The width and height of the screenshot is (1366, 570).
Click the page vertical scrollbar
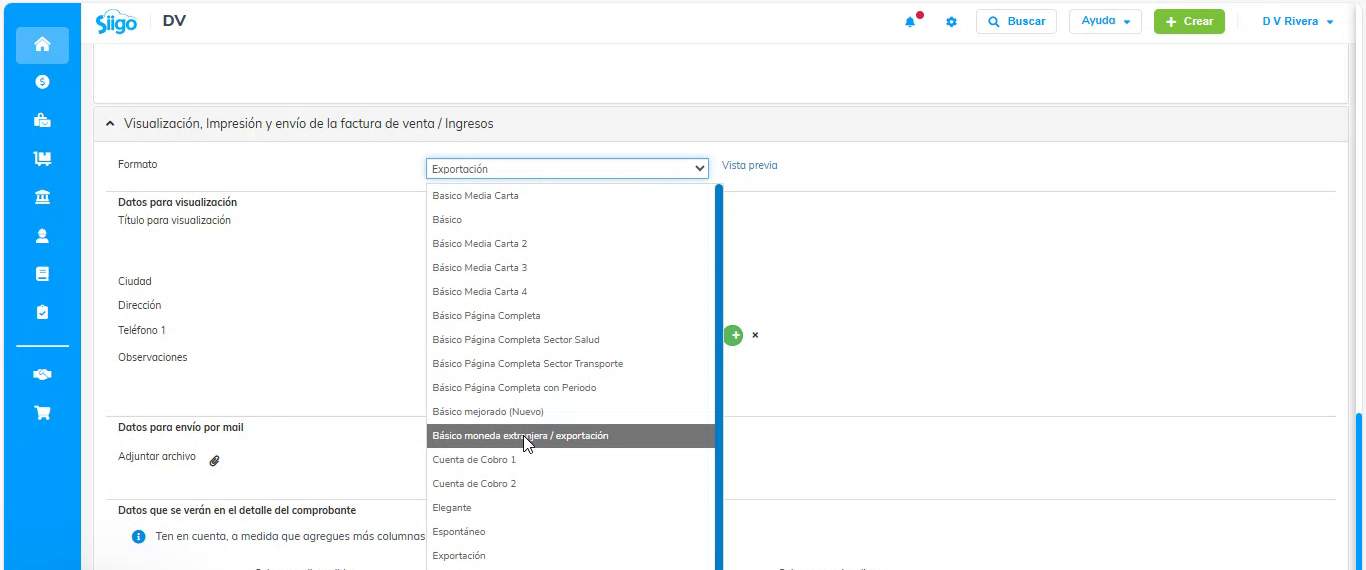click(x=1358, y=490)
